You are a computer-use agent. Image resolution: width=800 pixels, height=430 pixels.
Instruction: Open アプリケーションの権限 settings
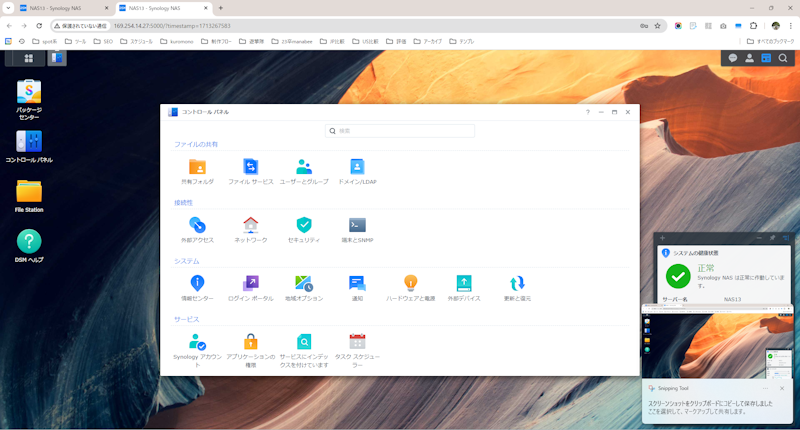[251, 350]
